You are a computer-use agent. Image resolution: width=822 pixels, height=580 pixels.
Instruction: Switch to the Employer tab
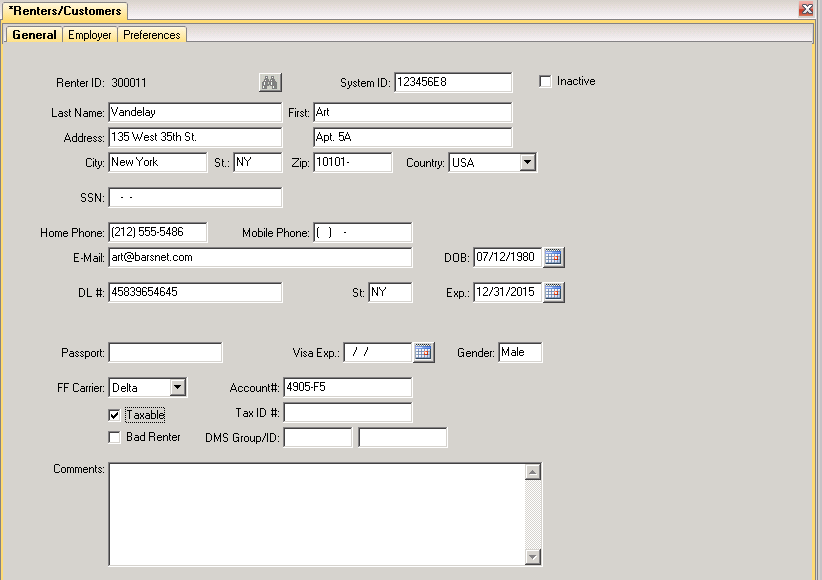pos(90,35)
